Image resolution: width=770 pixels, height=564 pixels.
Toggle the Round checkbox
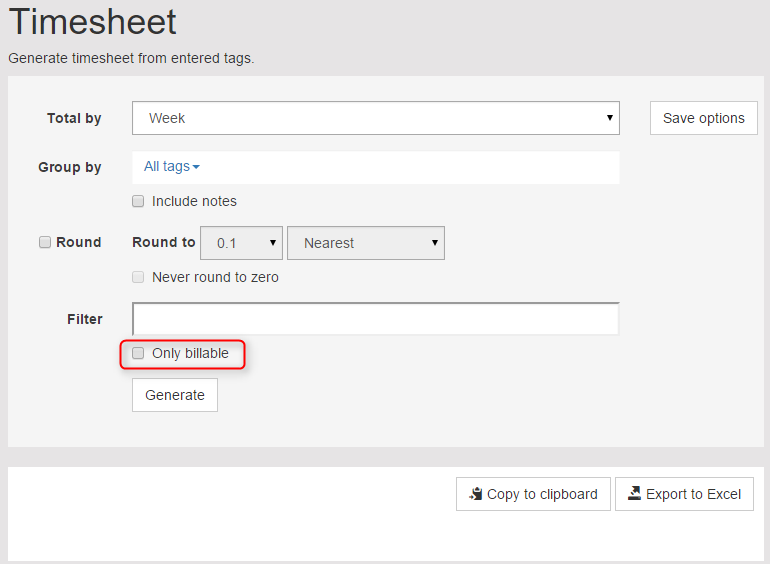tap(45, 242)
